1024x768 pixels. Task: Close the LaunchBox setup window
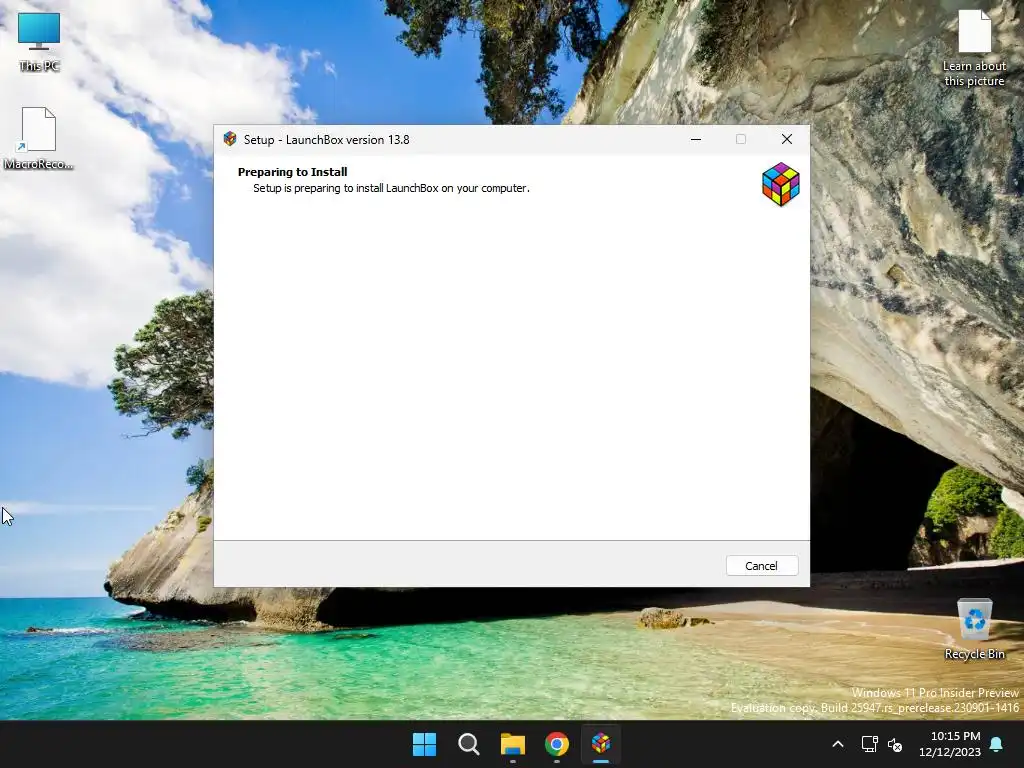[787, 139]
